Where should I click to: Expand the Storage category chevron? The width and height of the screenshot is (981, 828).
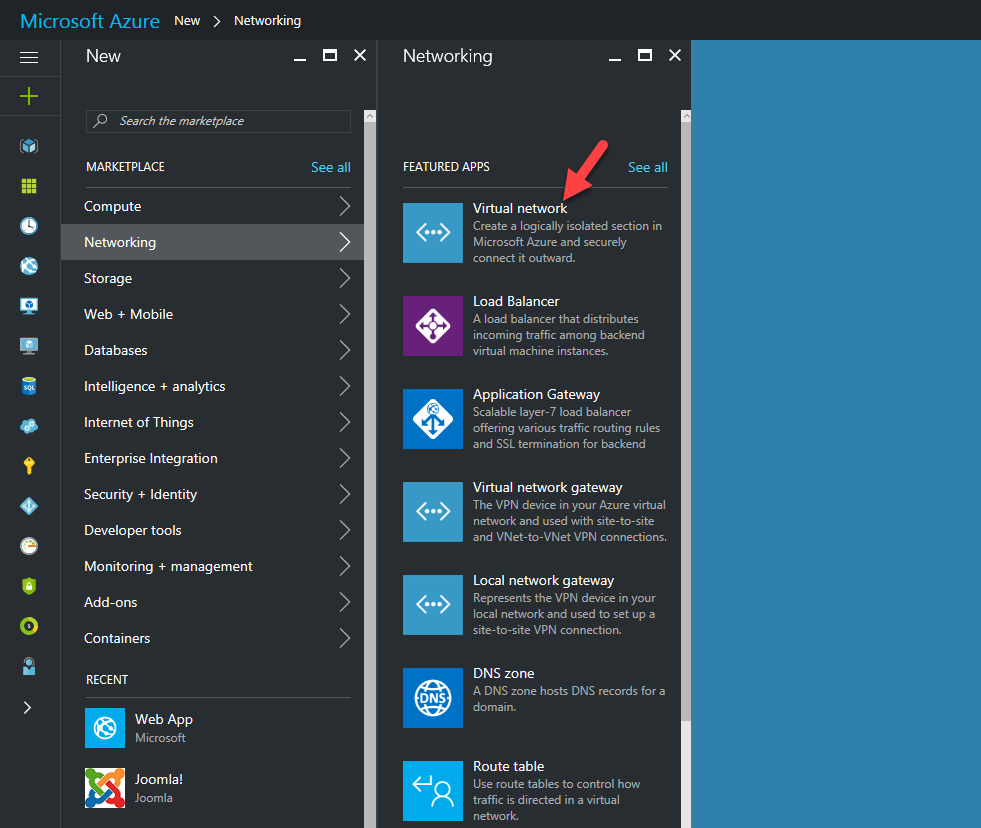click(345, 278)
